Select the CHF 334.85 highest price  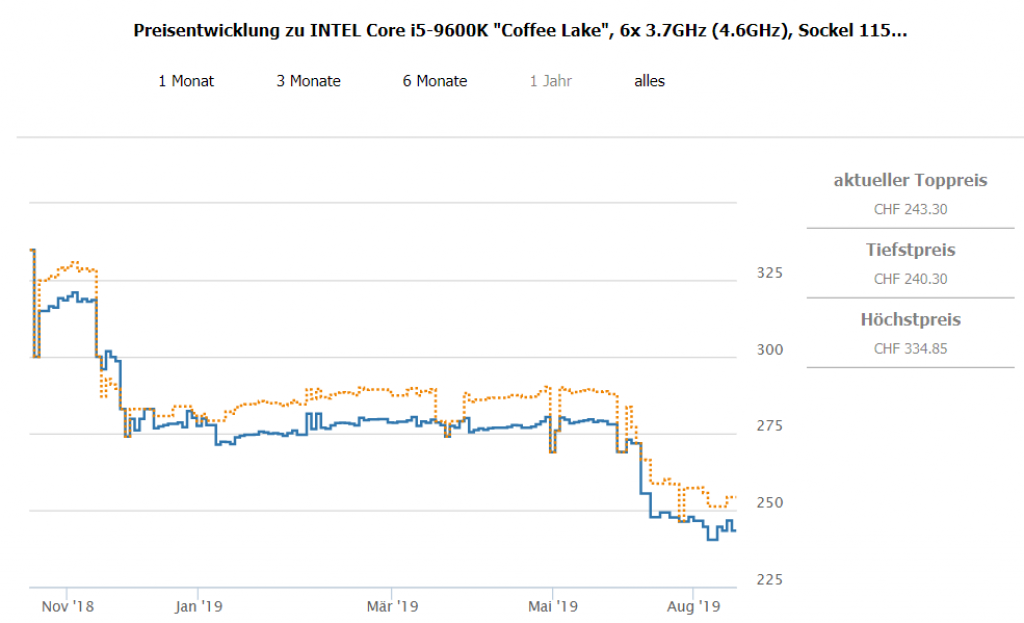(x=910, y=349)
